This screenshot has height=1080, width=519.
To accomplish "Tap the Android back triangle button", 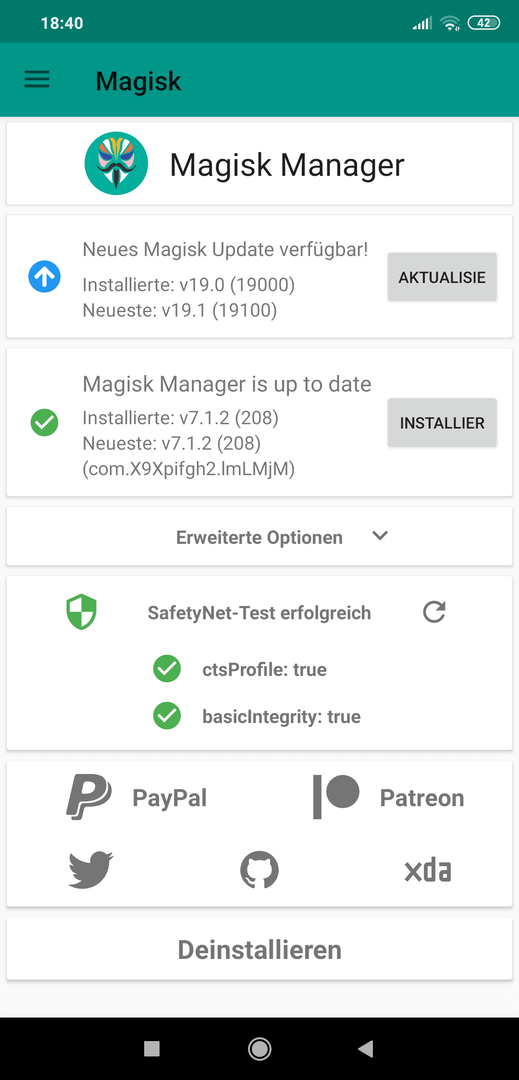I will pos(366,1049).
